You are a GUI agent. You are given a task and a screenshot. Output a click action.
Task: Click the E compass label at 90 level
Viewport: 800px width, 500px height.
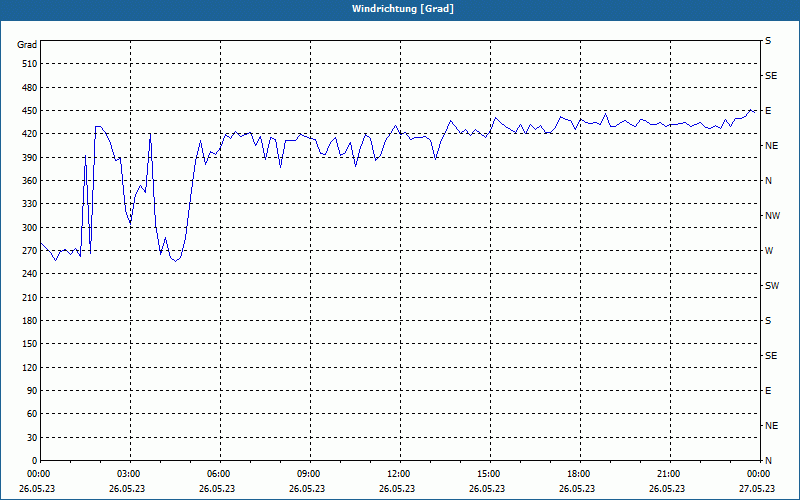pos(768,391)
